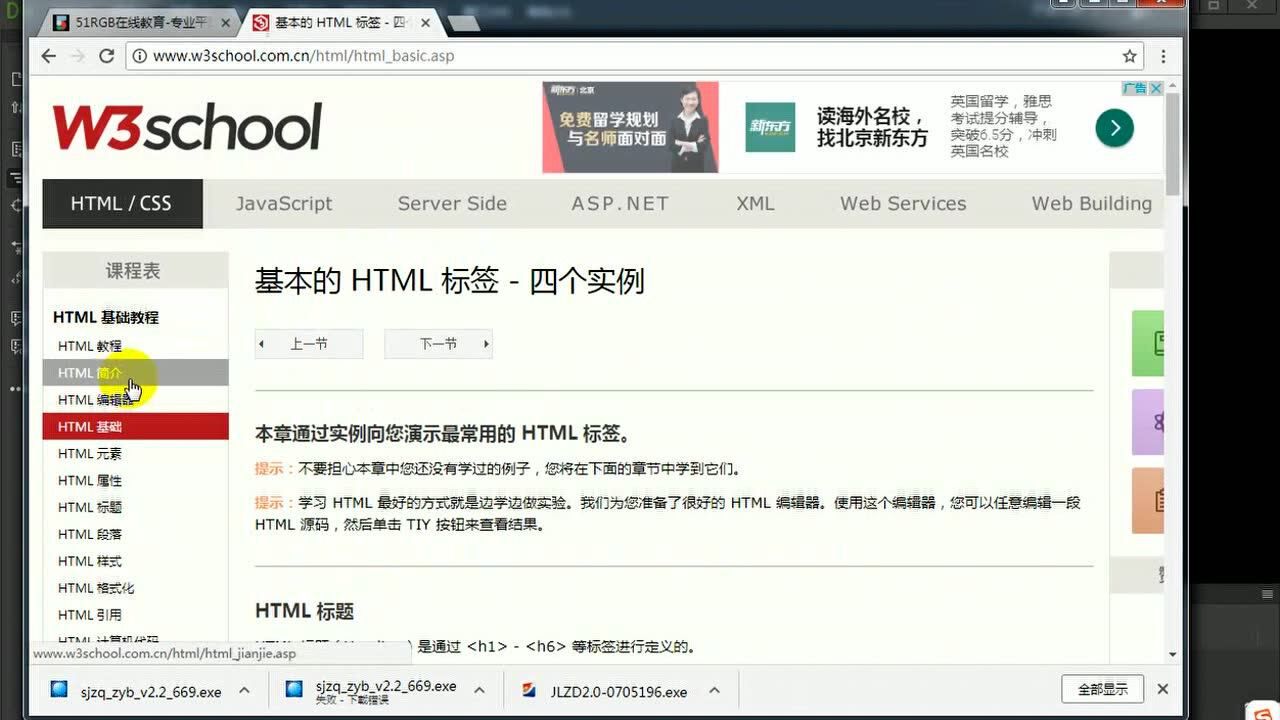Click the 全部显示 button in downloads bar
Viewport: 1280px width, 720px height.
pos(1102,689)
